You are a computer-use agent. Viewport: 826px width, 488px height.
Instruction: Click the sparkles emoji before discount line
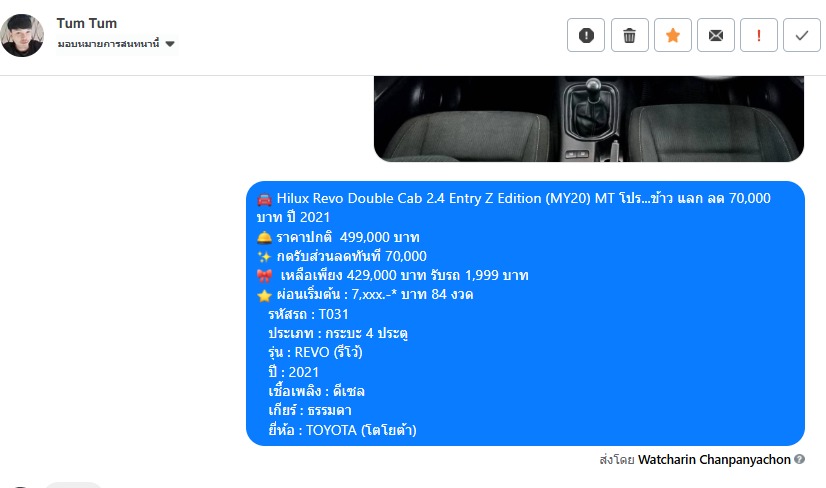(x=264, y=257)
